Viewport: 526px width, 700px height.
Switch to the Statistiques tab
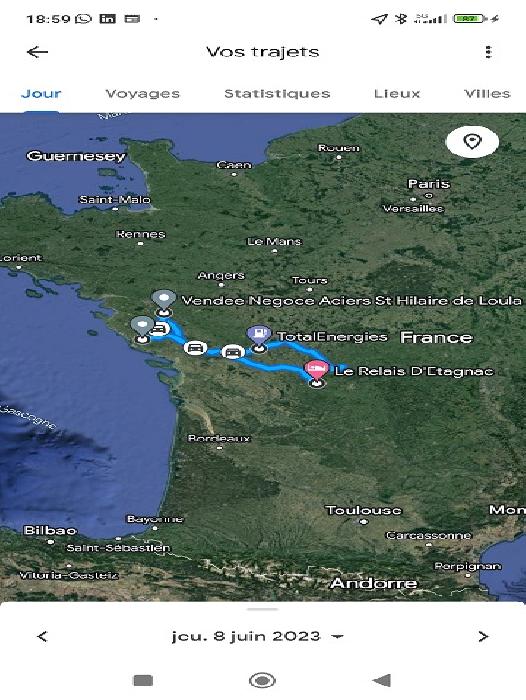pyautogui.click(x=277, y=94)
